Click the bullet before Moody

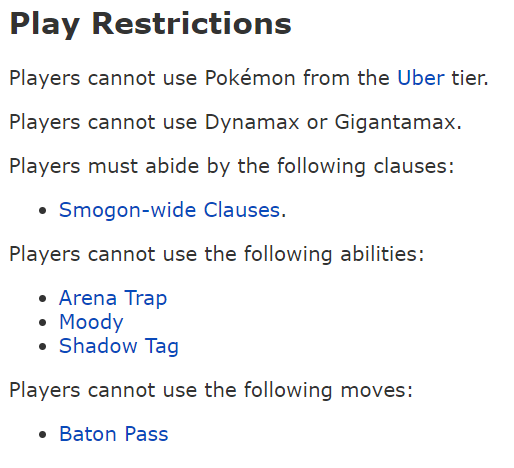point(42,323)
